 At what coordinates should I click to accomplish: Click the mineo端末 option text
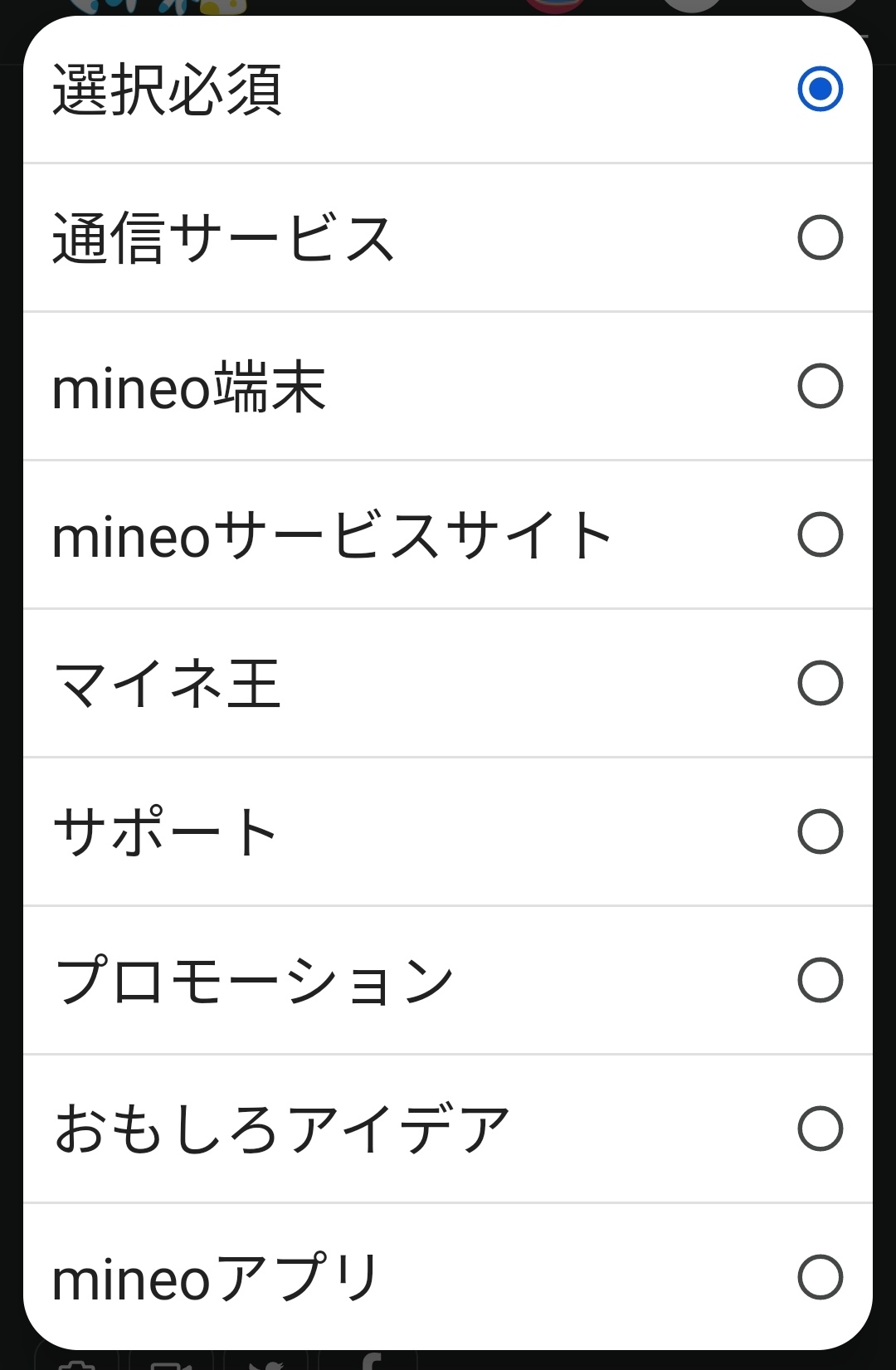click(188, 388)
